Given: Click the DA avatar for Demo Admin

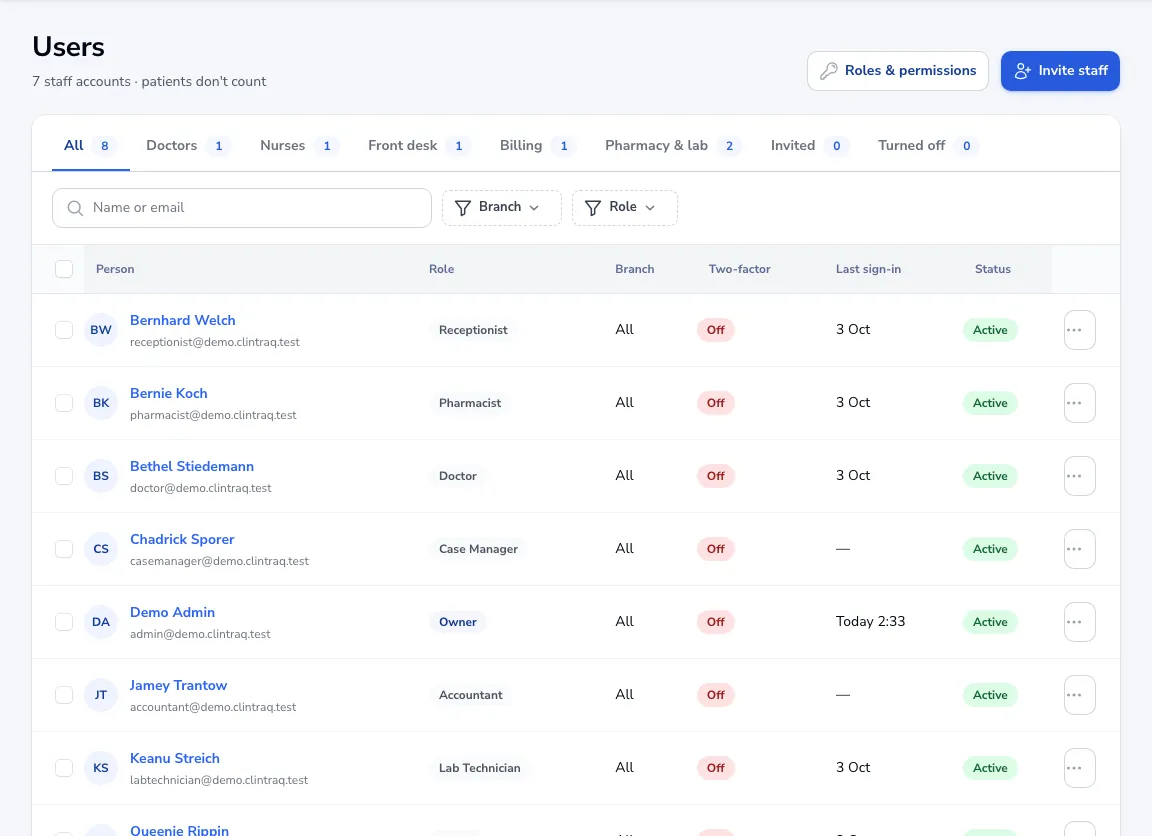Looking at the screenshot, I should point(101,621).
